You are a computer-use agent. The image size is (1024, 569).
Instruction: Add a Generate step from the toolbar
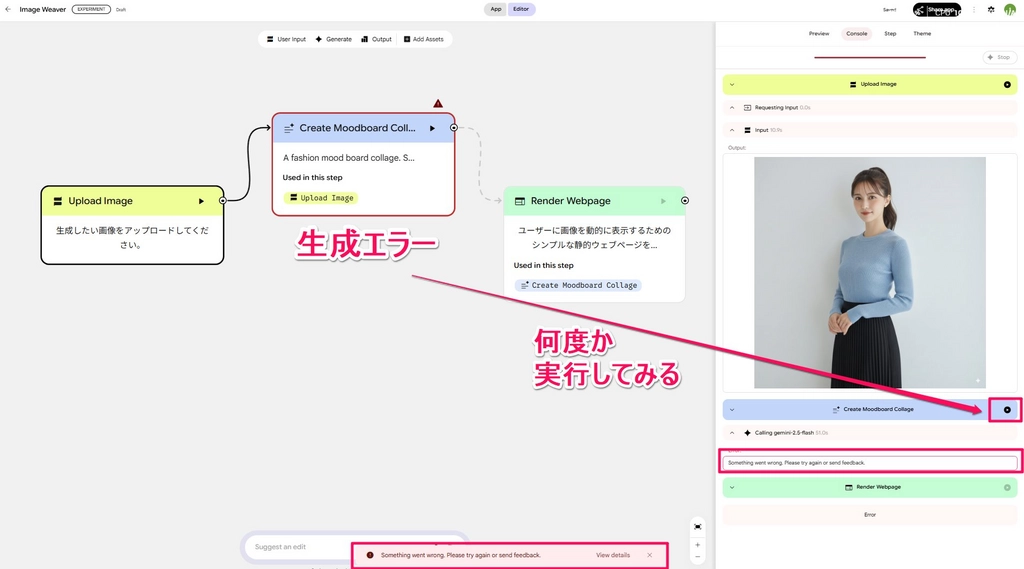pyautogui.click(x=333, y=39)
